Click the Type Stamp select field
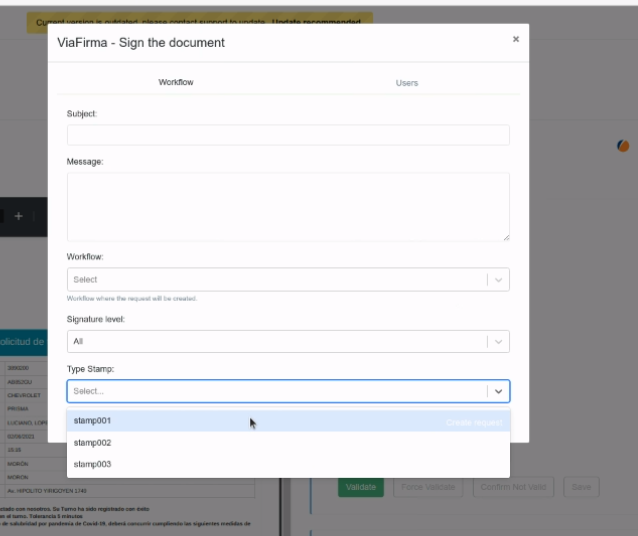Viewport: 638px width, 536px height. (x=277, y=392)
